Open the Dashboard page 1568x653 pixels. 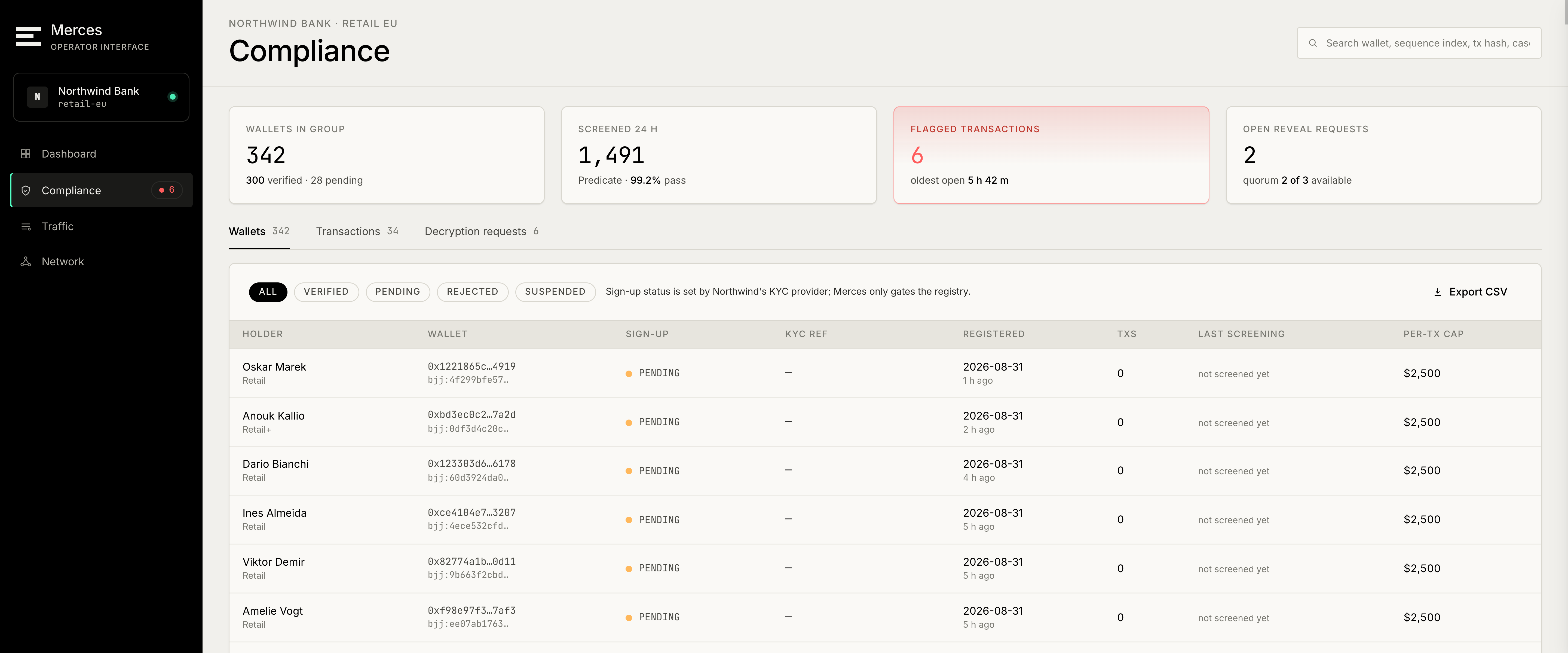coord(102,154)
